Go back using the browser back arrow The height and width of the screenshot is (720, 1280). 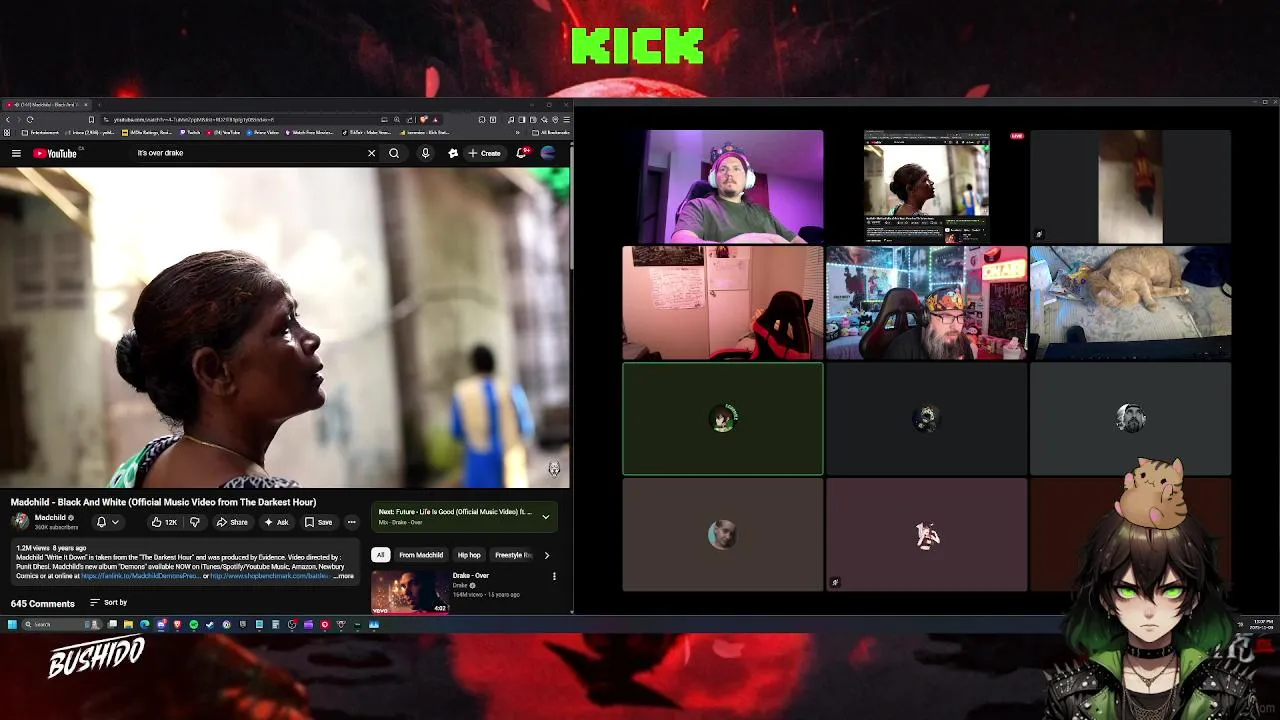click(7, 119)
